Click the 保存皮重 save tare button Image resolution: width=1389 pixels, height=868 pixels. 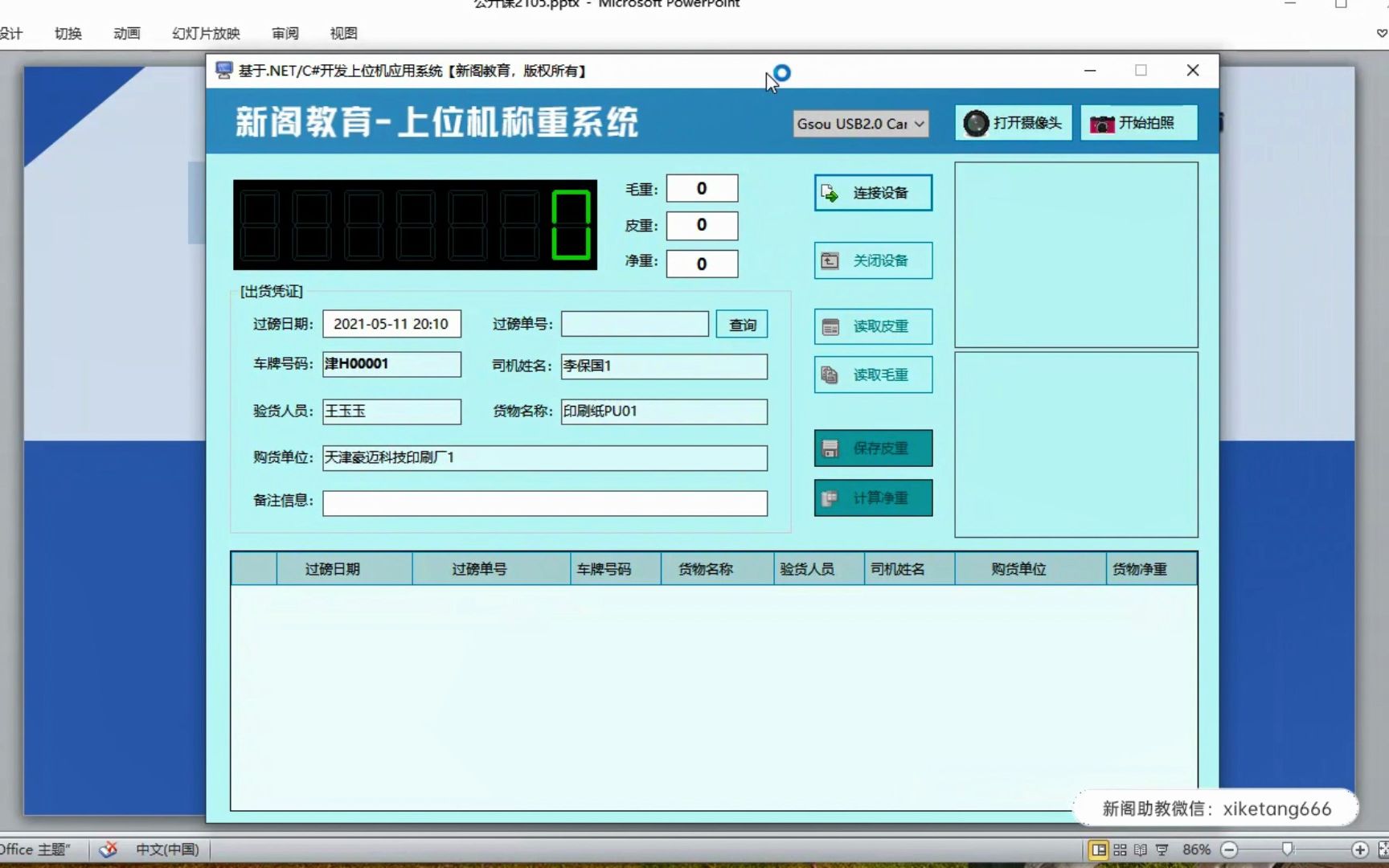(873, 448)
